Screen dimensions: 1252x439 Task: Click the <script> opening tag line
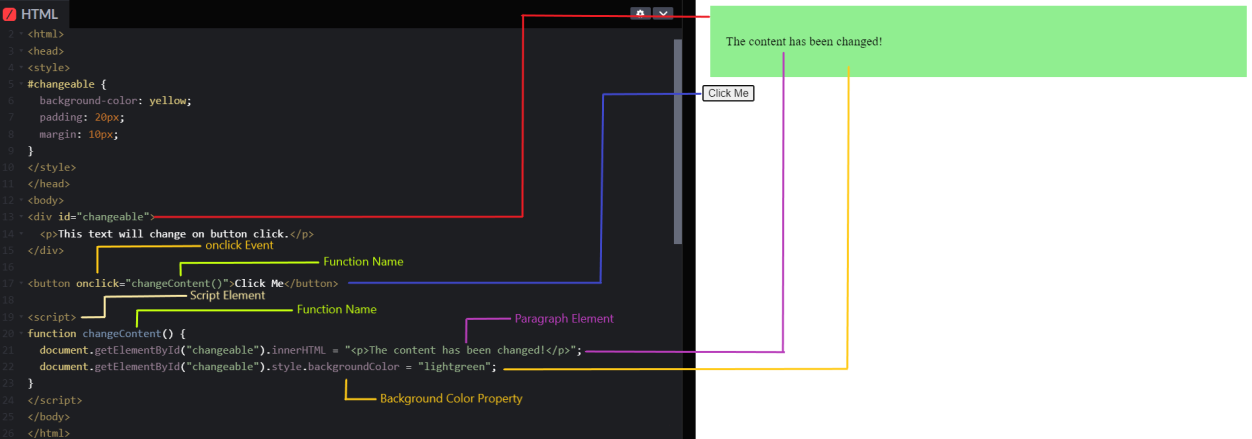(52, 317)
